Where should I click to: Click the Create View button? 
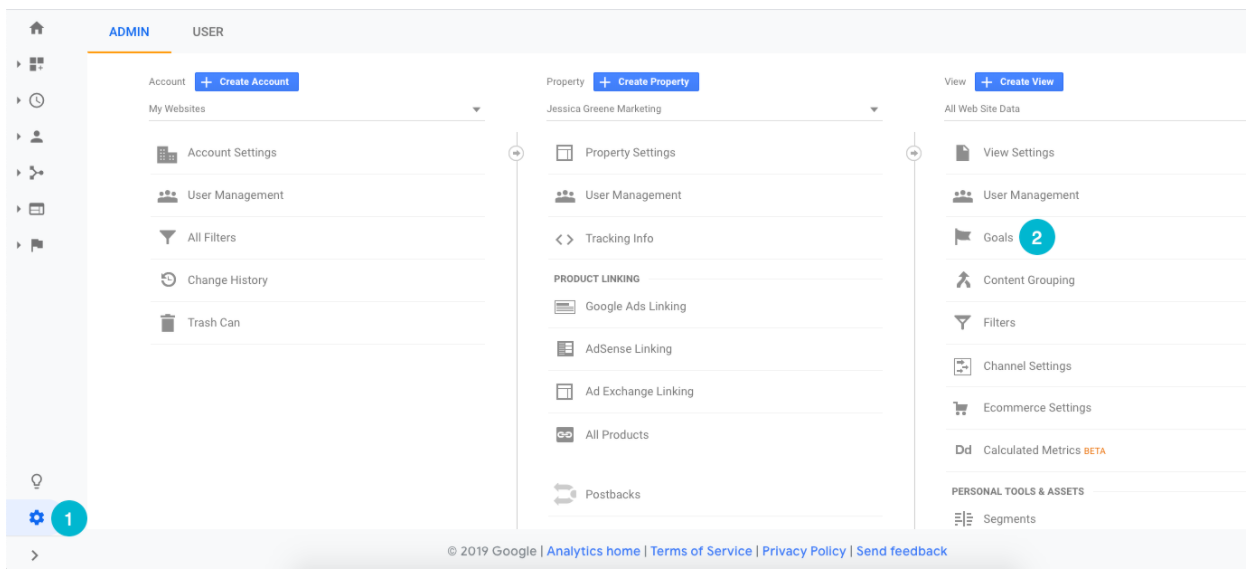point(1019,82)
